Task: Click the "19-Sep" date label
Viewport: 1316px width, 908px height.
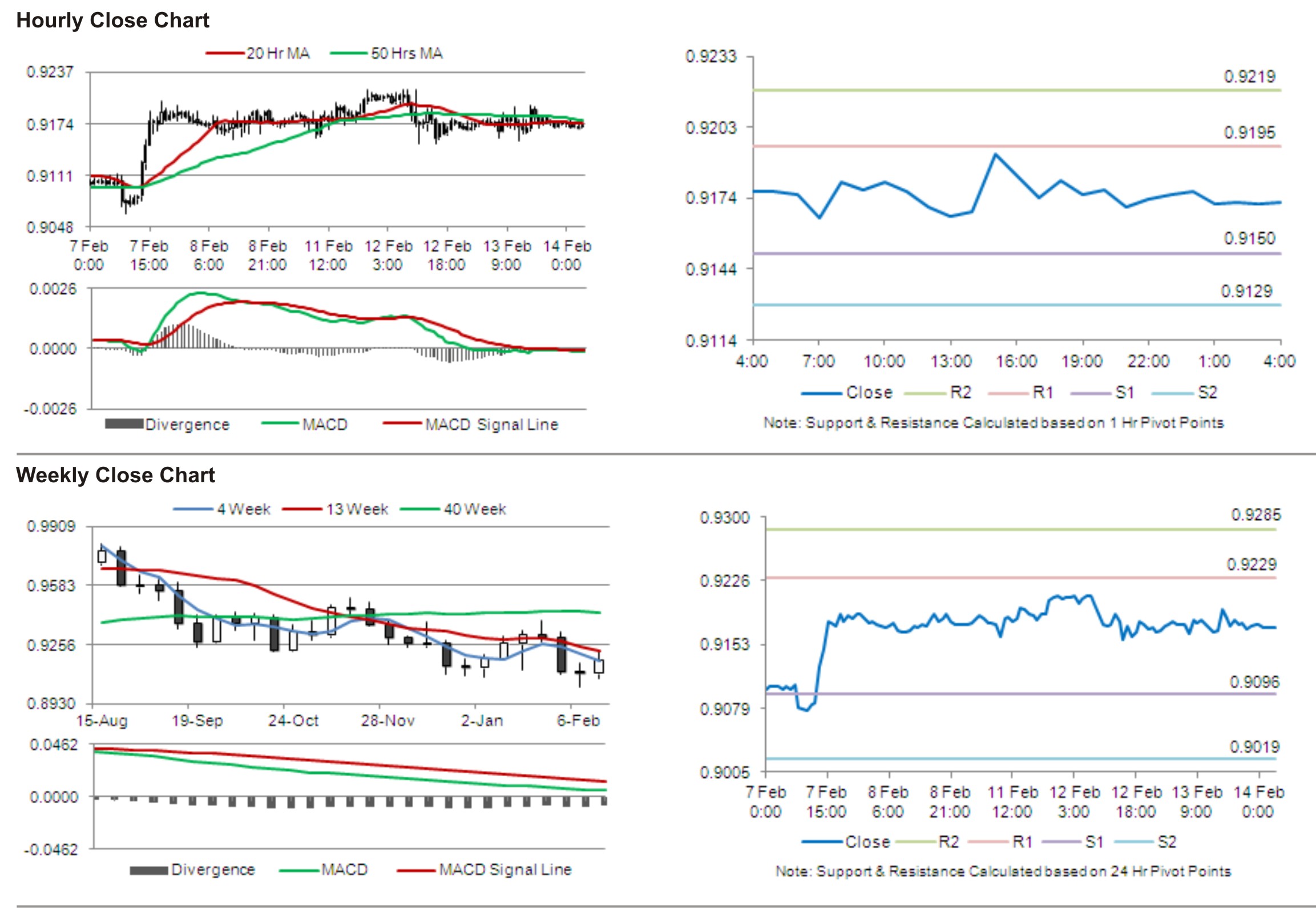Action: click(197, 721)
